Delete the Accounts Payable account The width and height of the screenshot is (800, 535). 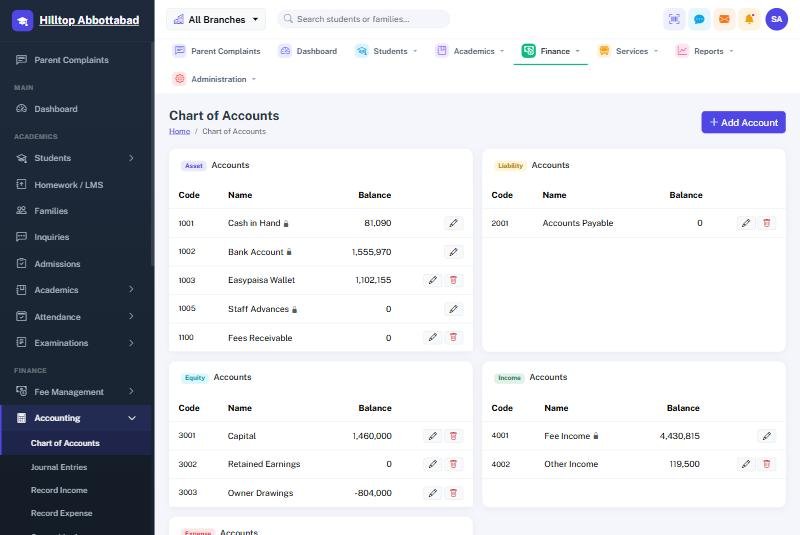(766, 223)
